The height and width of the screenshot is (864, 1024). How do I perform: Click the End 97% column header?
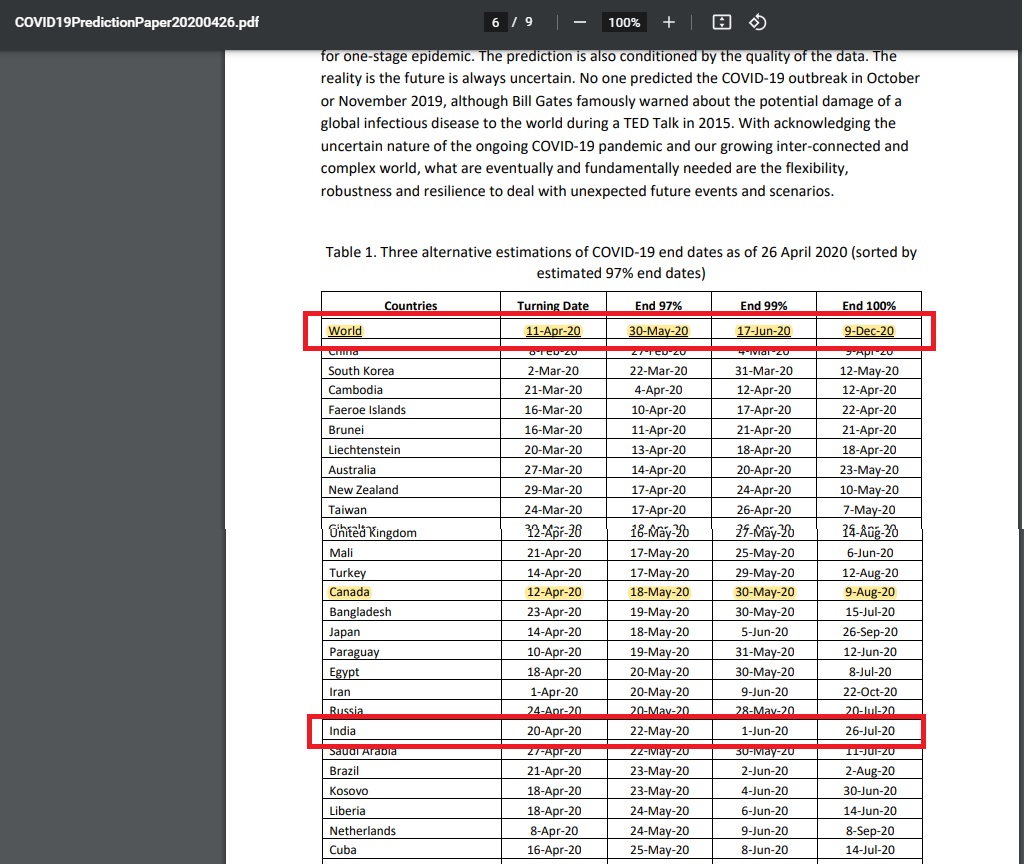pyautogui.click(x=658, y=306)
